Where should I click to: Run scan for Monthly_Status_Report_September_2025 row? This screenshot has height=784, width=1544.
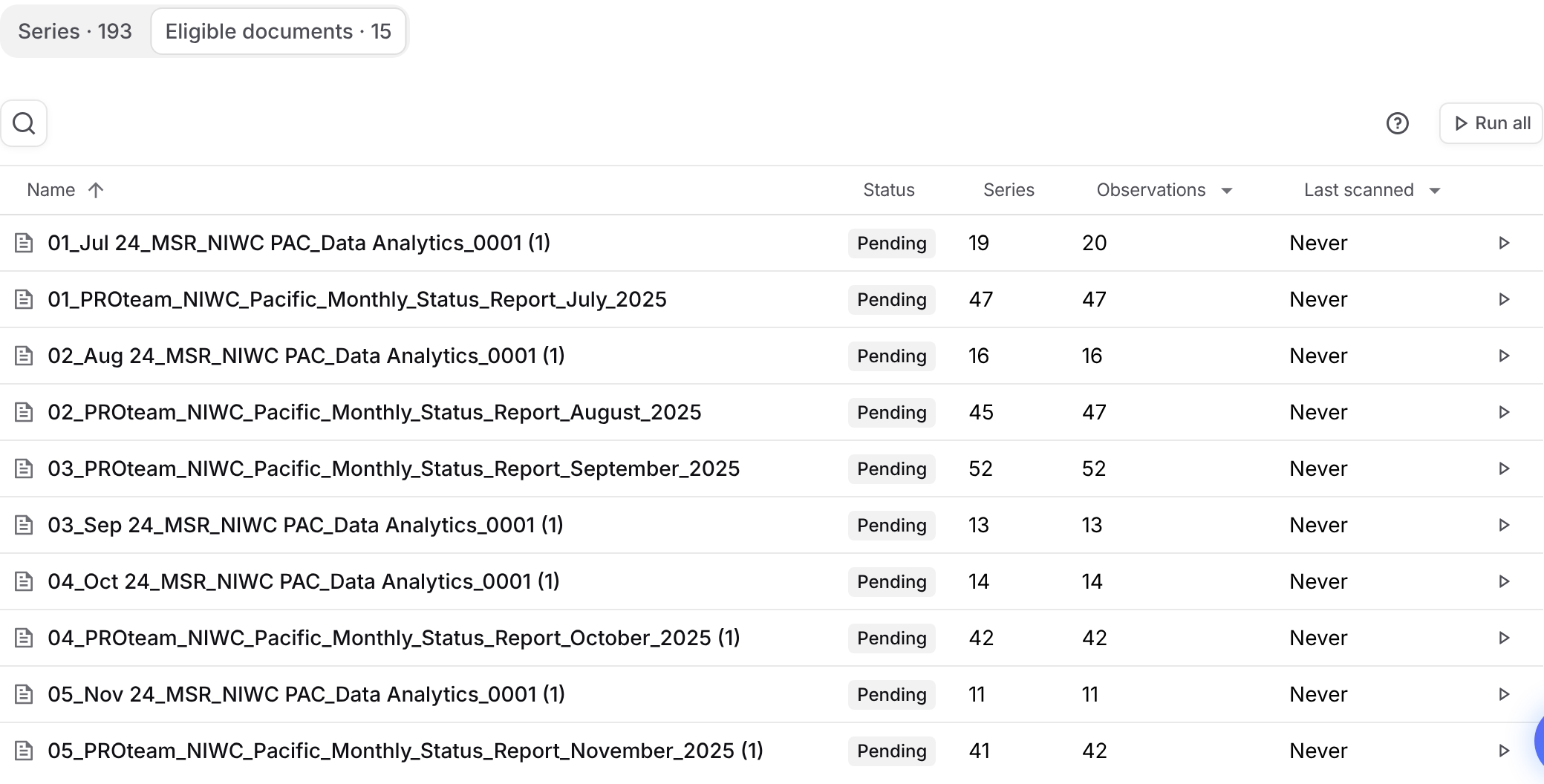pos(1504,468)
